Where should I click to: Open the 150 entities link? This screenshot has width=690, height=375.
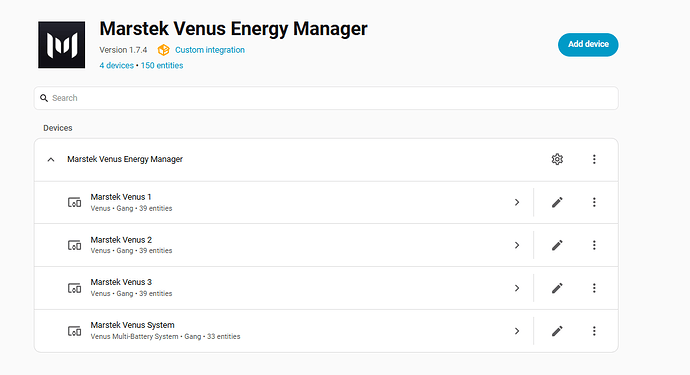(162, 66)
